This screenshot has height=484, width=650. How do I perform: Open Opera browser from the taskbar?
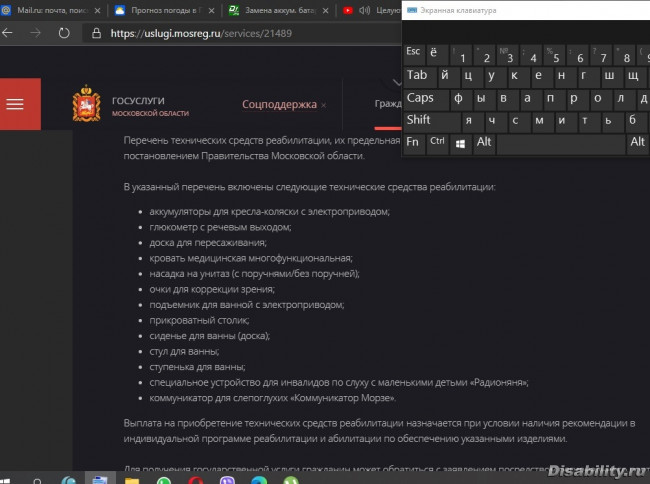tap(196, 480)
